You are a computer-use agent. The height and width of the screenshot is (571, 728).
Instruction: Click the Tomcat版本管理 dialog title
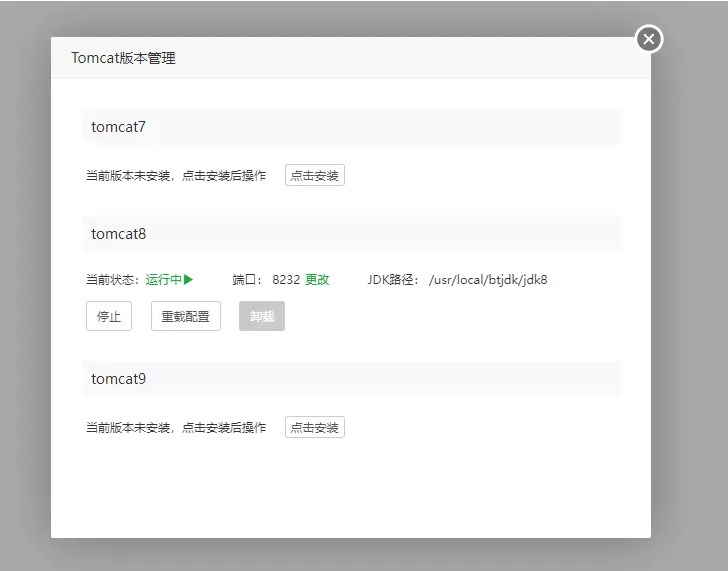pyautogui.click(x=123, y=58)
